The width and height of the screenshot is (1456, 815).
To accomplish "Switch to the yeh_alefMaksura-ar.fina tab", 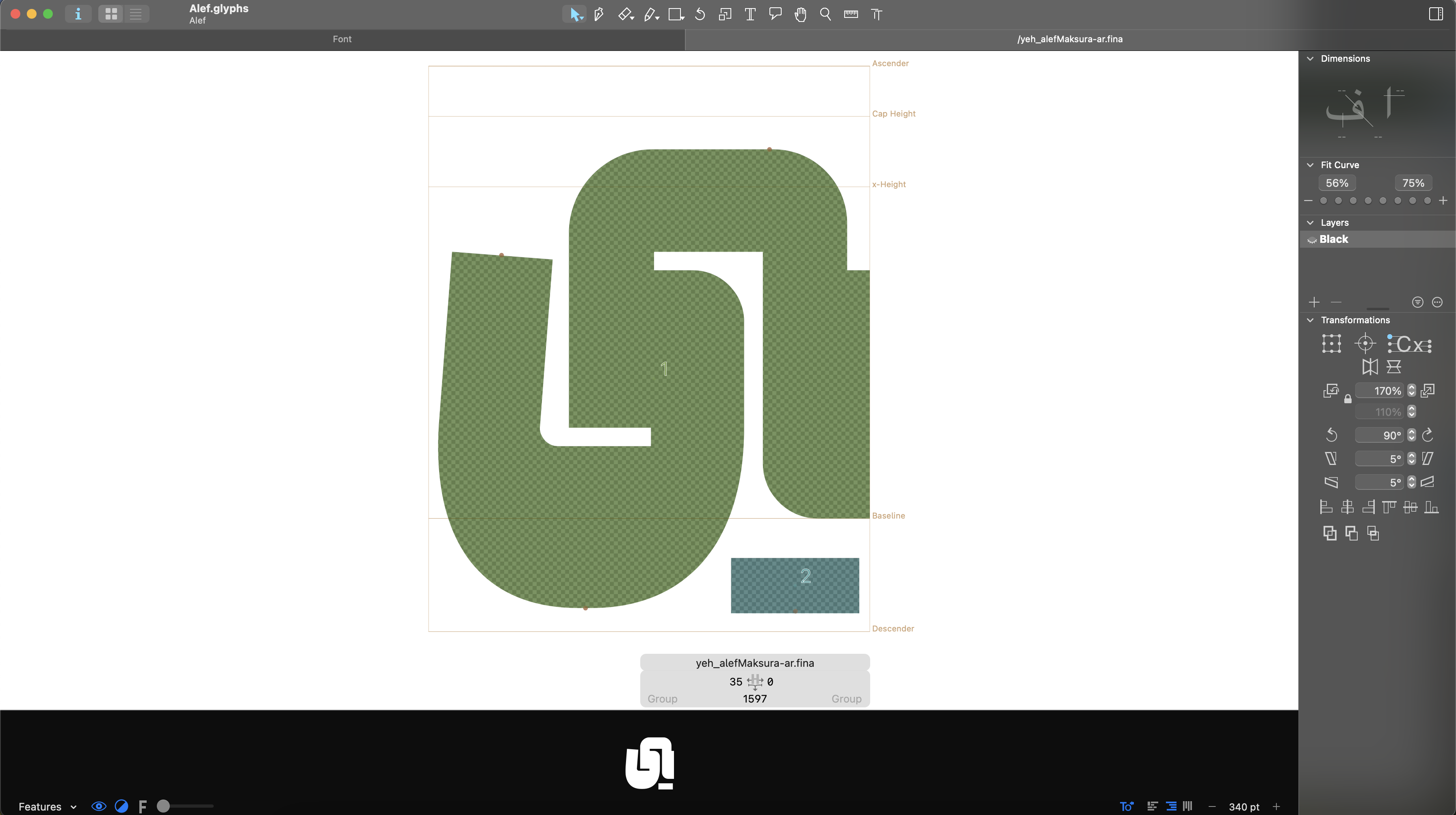I will coord(1069,39).
